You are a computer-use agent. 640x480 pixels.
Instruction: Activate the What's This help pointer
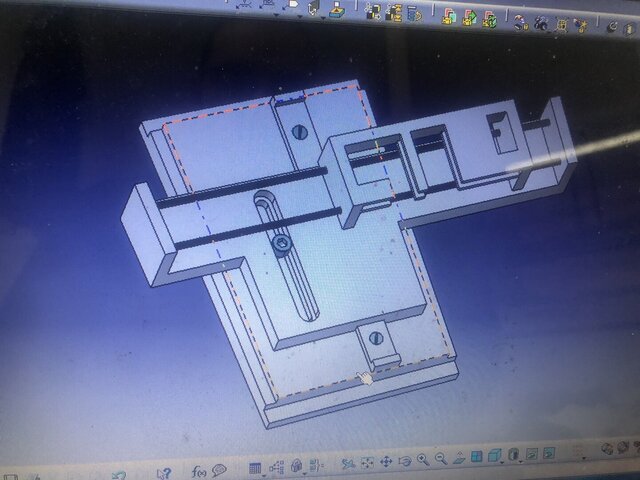pos(164,473)
